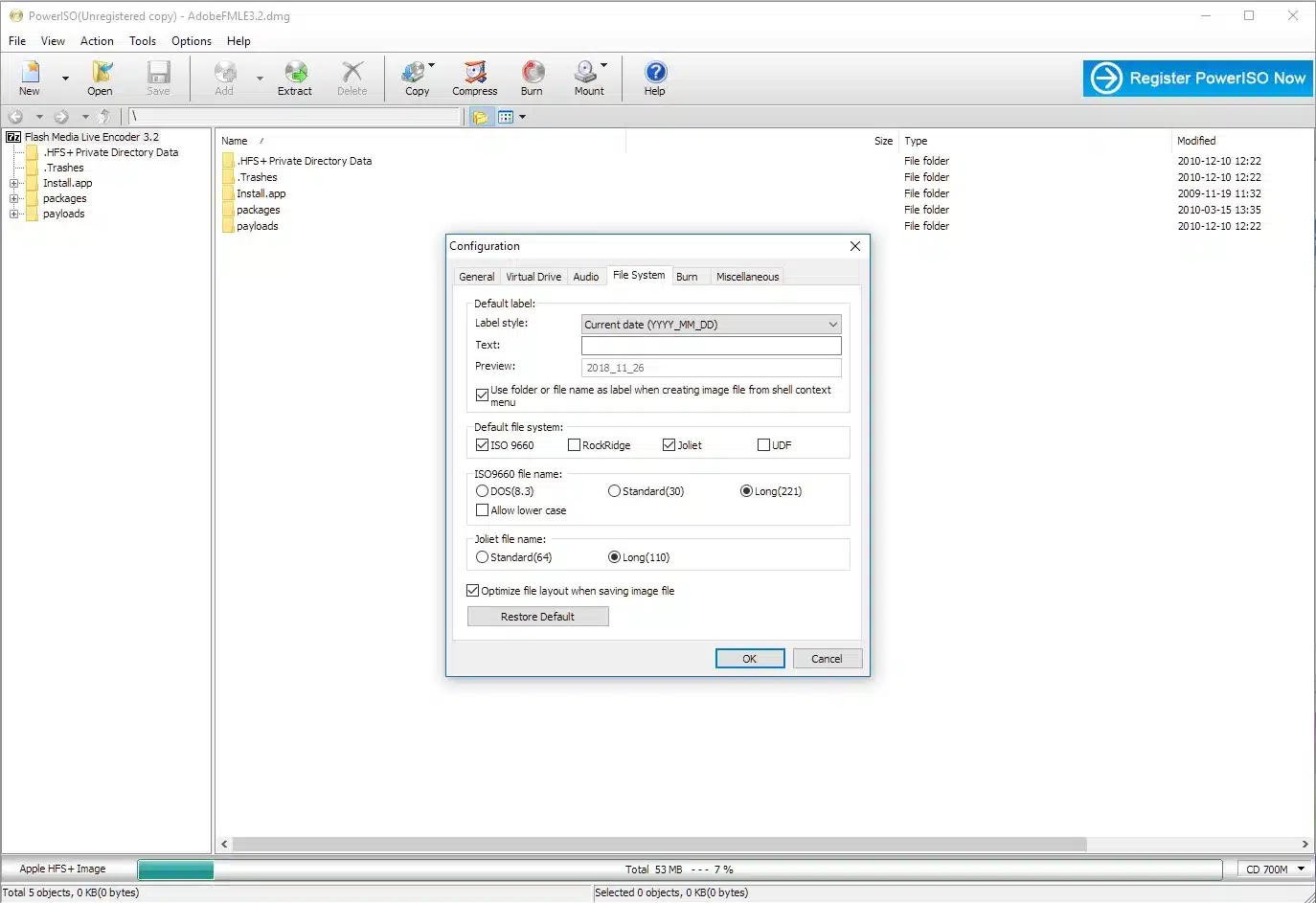Open PowerISO Help via the Help icon

tap(654, 78)
